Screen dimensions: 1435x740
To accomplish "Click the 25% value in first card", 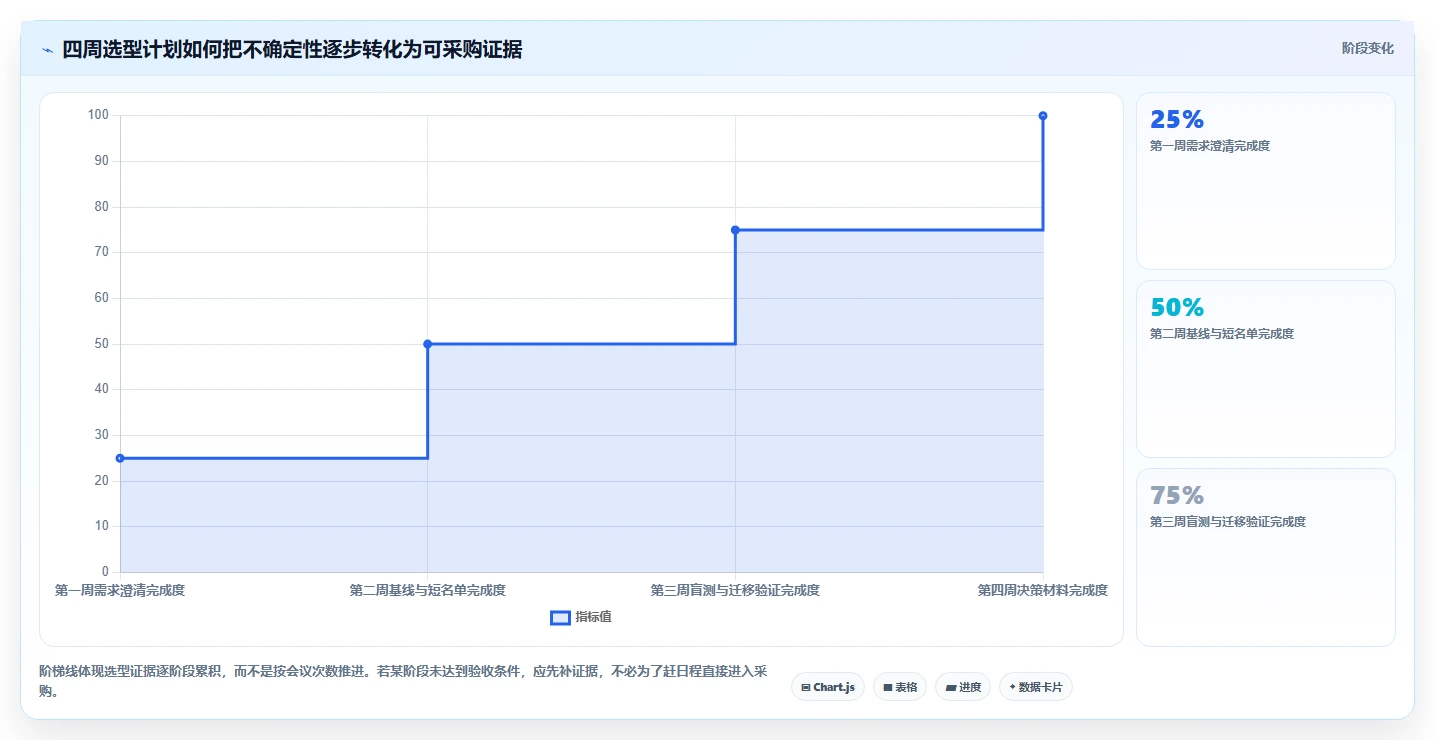I will (1177, 120).
